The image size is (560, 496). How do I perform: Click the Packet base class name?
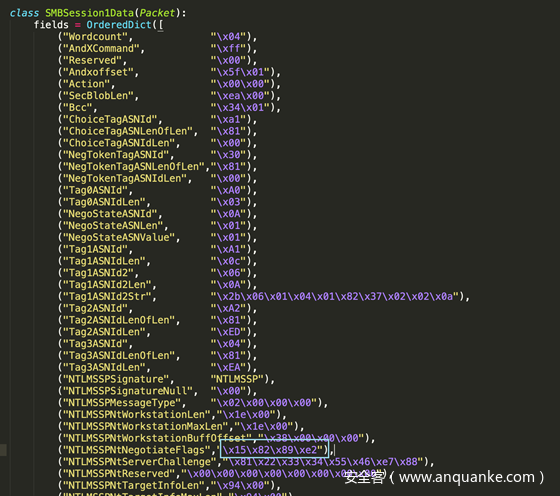(x=157, y=13)
